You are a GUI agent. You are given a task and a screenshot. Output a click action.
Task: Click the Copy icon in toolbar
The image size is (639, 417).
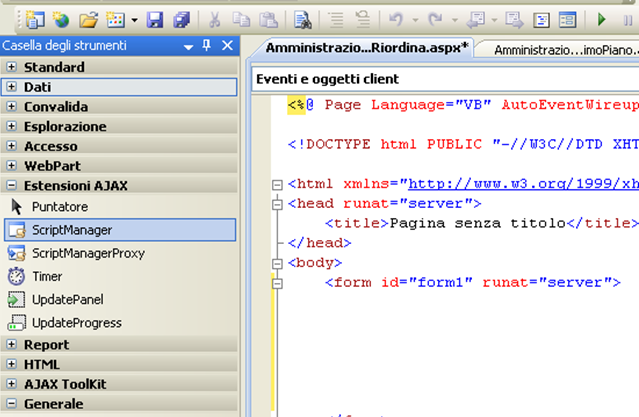pyautogui.click(x=241, y=19)
